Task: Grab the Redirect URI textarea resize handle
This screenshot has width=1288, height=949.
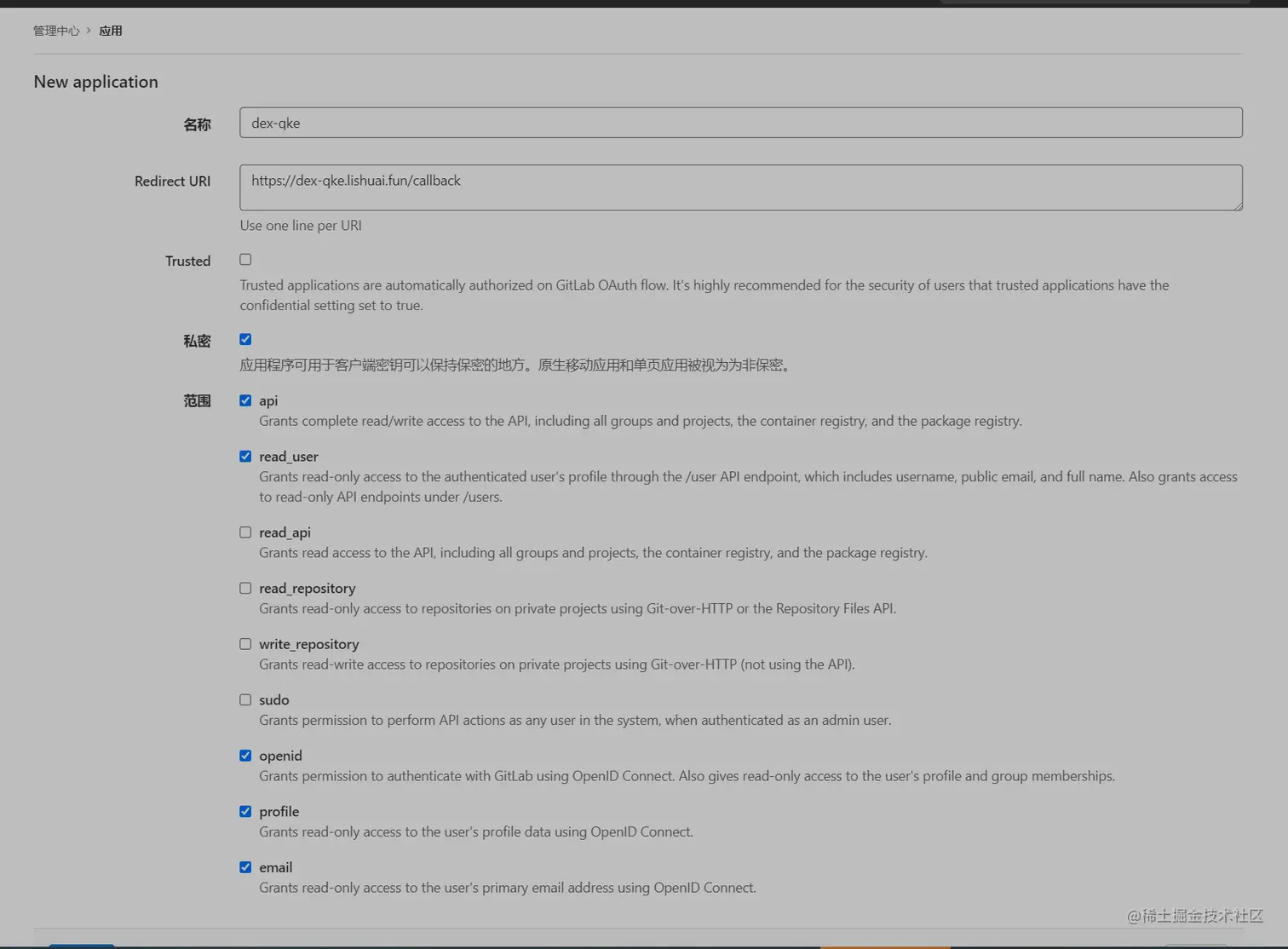Action: [x=1238, y=205]
